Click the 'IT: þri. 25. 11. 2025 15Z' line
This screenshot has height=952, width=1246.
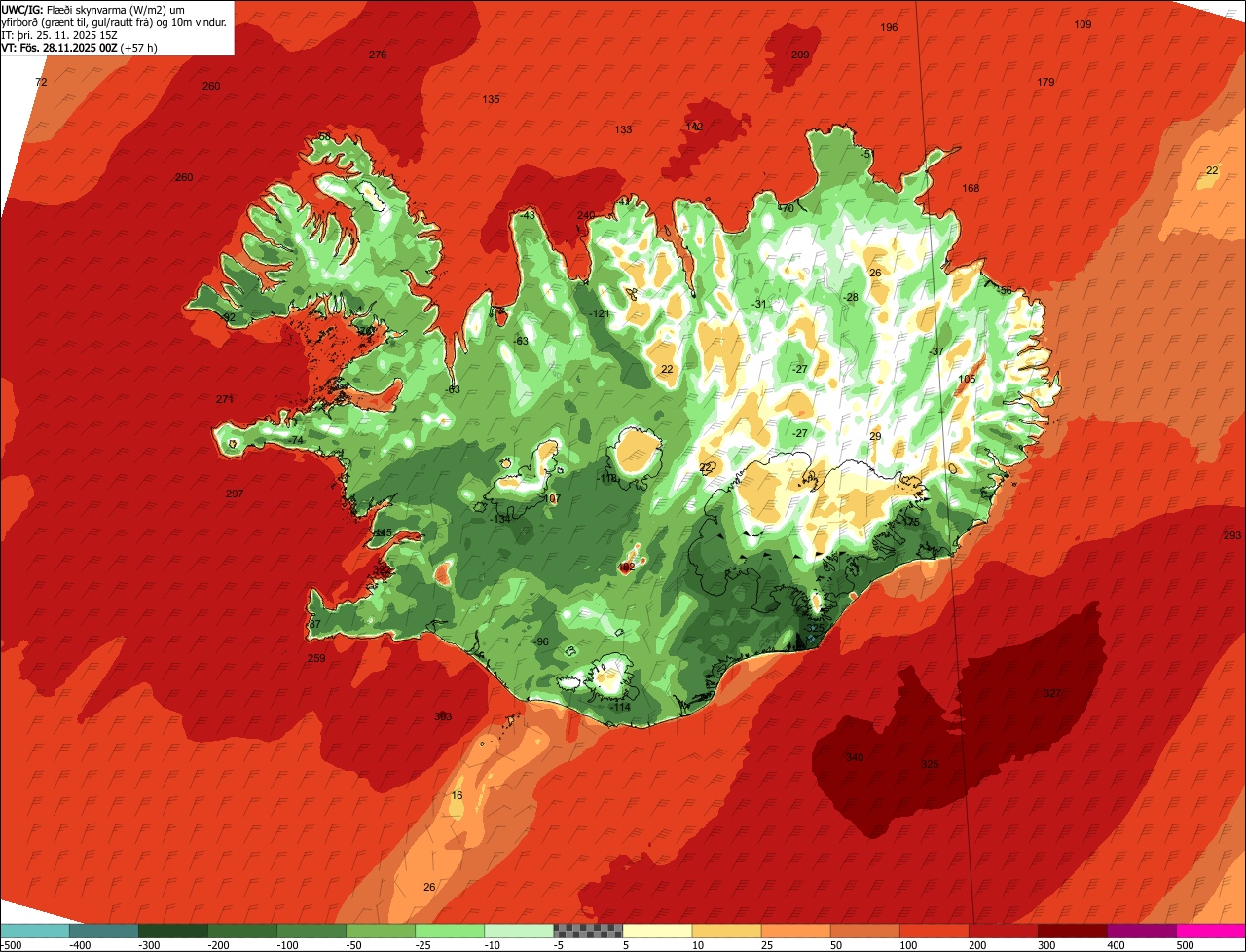59,34
